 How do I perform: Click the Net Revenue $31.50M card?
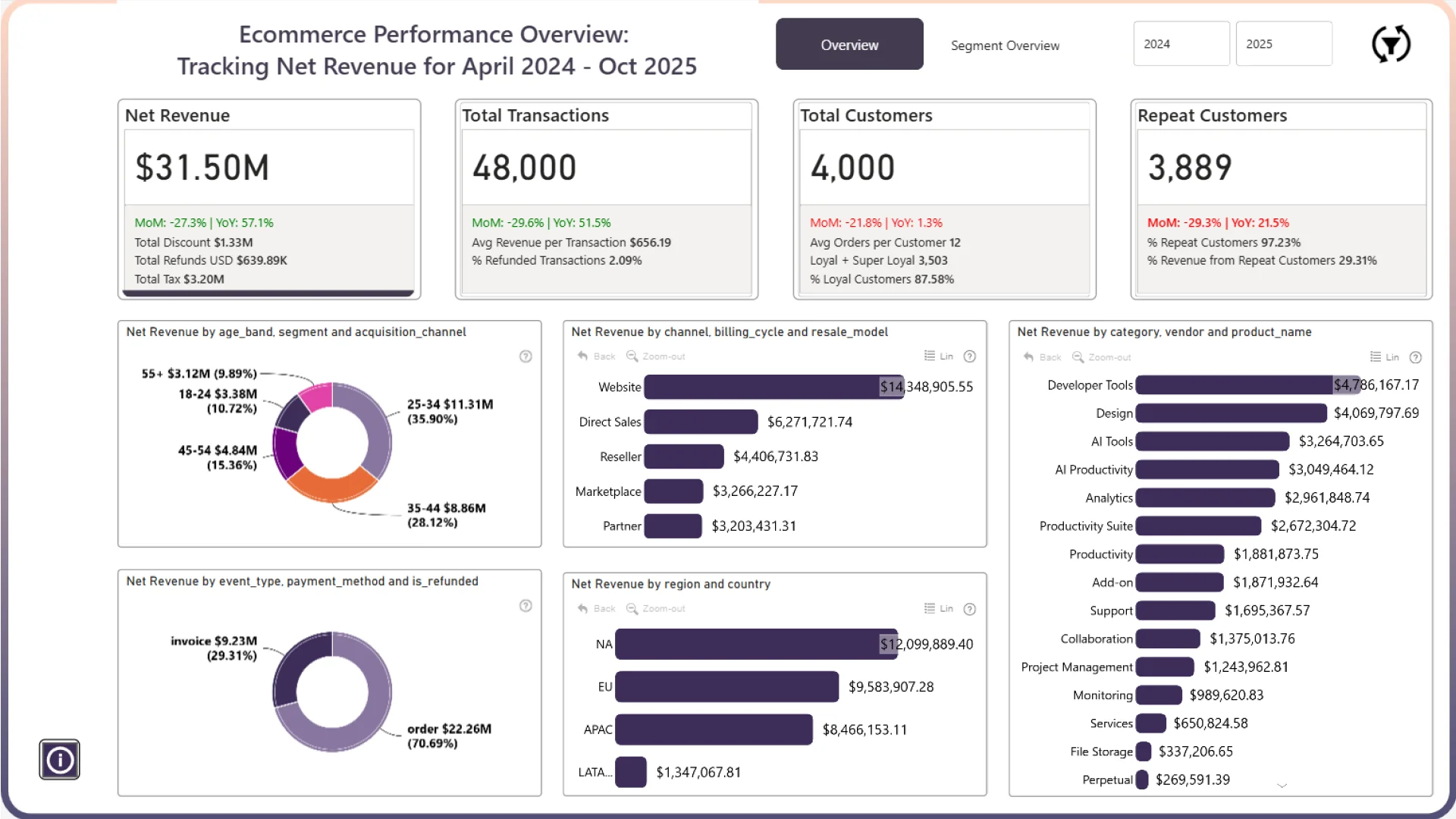[x=269, y=168]
